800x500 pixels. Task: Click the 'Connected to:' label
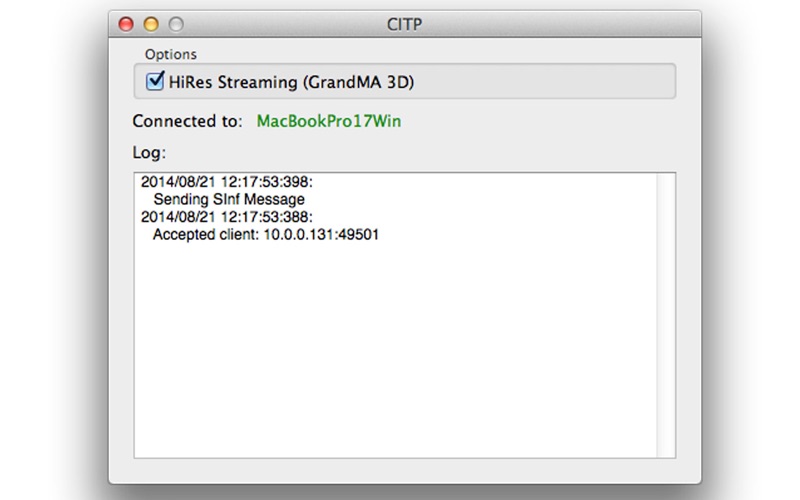point(187,121)
